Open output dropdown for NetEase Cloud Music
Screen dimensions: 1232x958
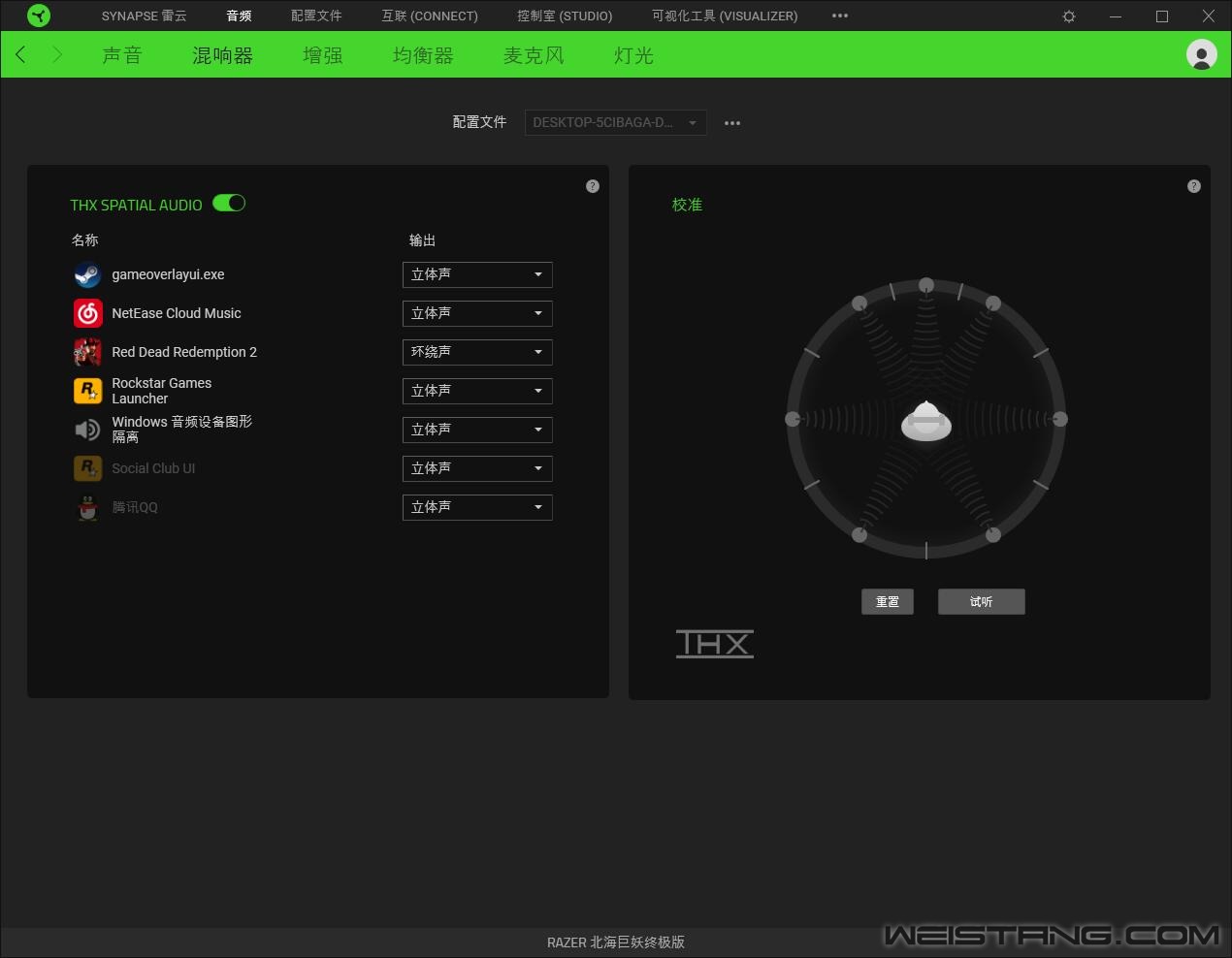click(477, 313)
